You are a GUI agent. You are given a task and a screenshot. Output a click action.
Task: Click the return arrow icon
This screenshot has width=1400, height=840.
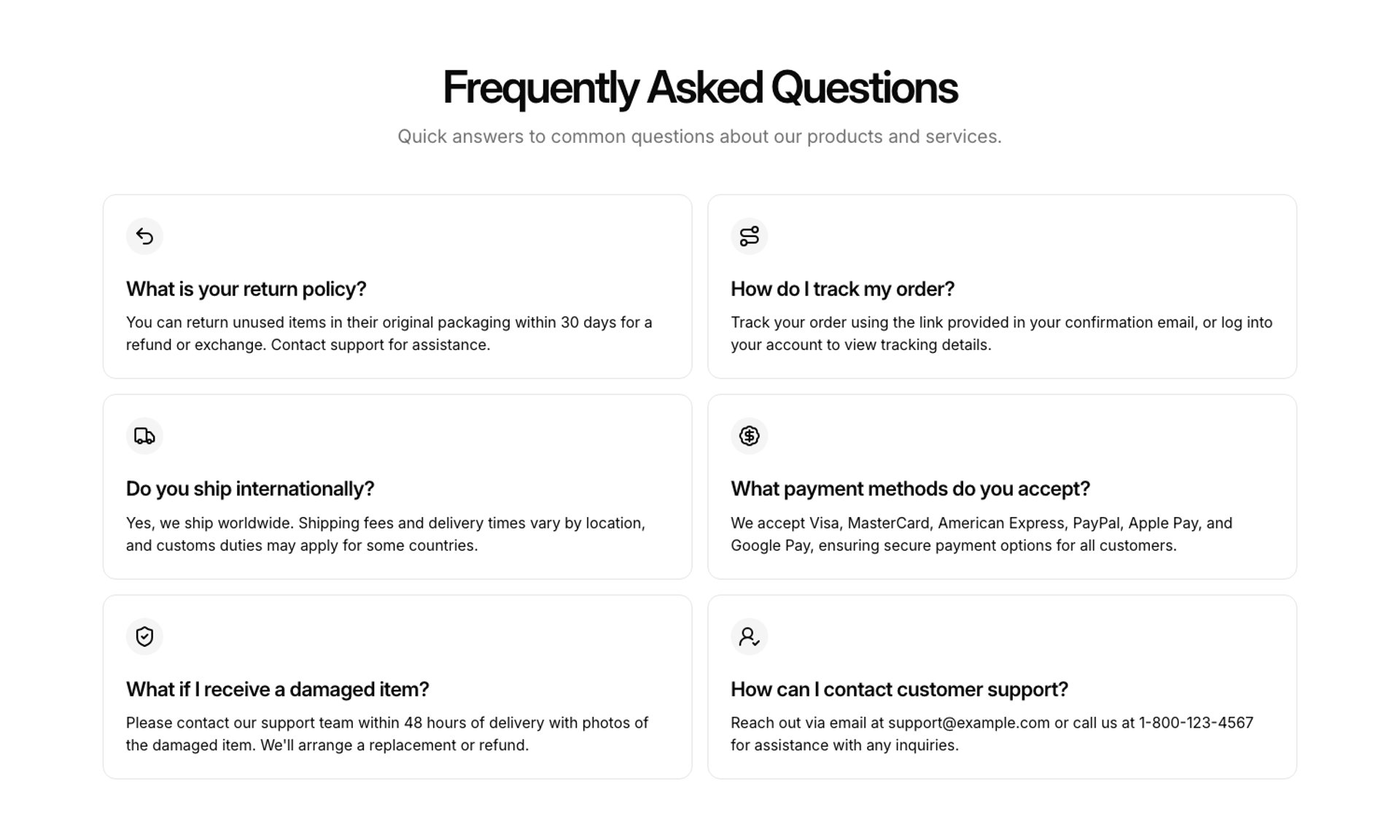(144, 236)
